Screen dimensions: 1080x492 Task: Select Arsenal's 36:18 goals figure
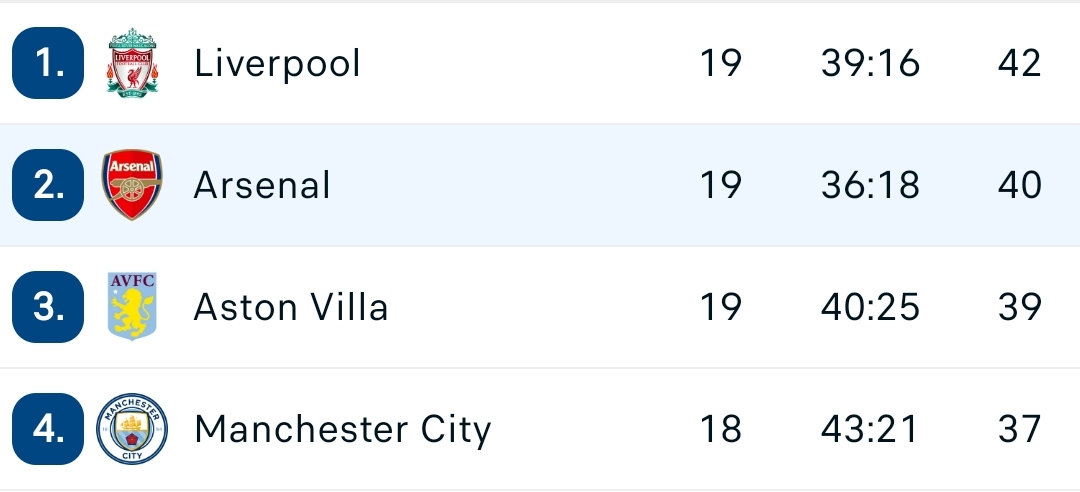[x=871, y=185]
